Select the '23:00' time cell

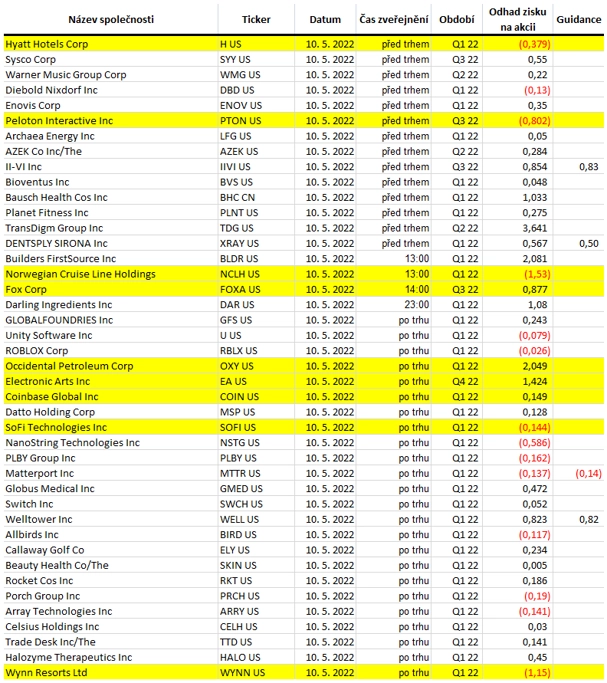point(417,305)
